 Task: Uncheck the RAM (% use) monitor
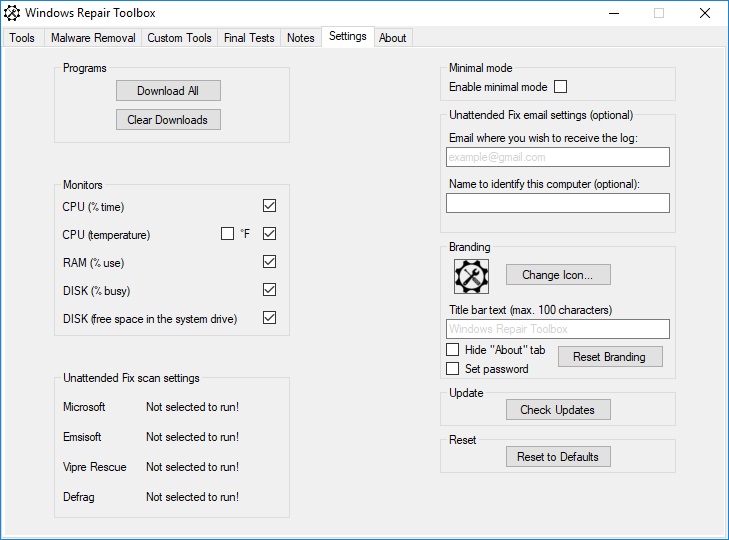[x=270, y=261]
